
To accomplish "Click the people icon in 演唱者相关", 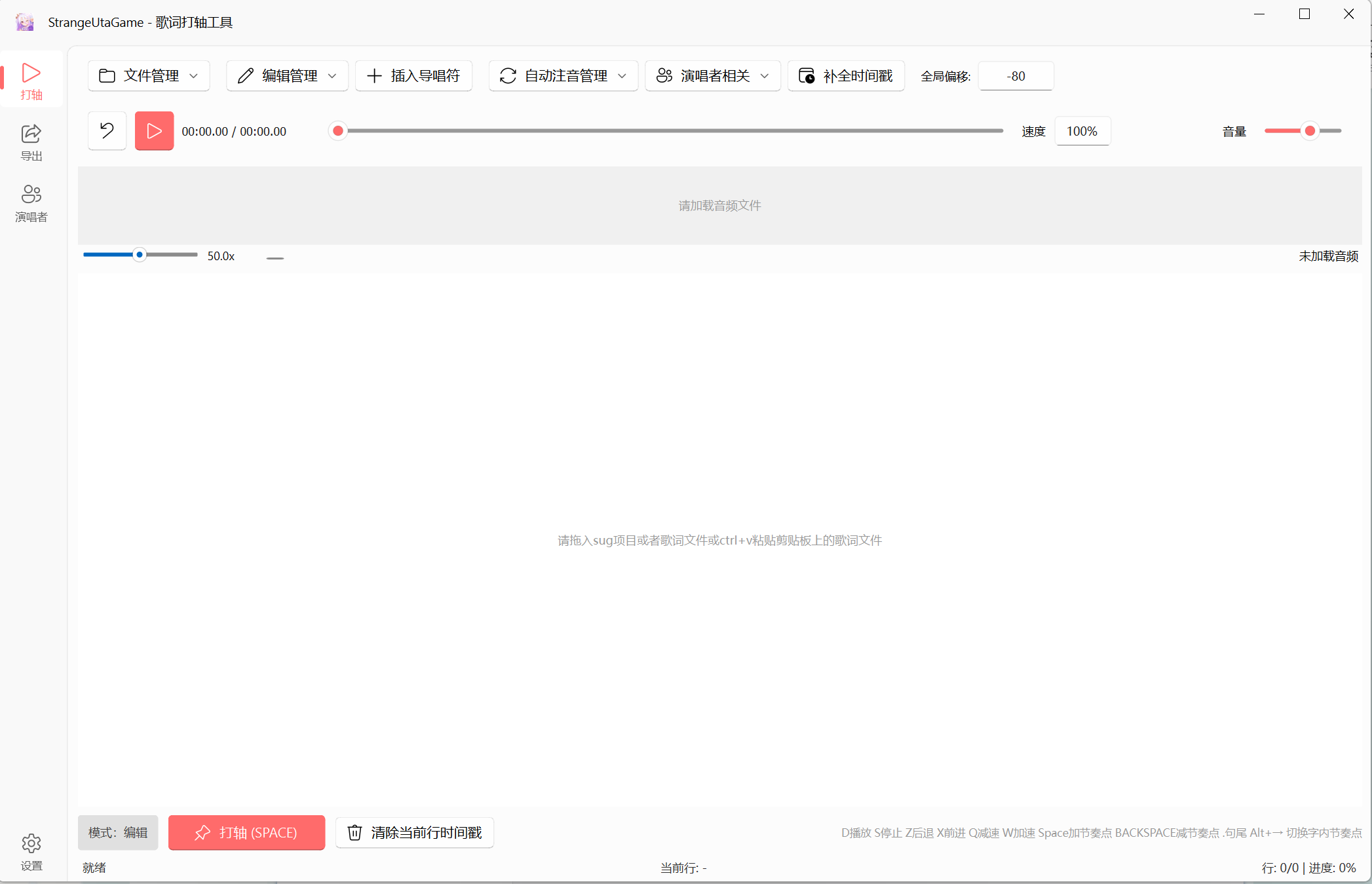I will point(664,76).
